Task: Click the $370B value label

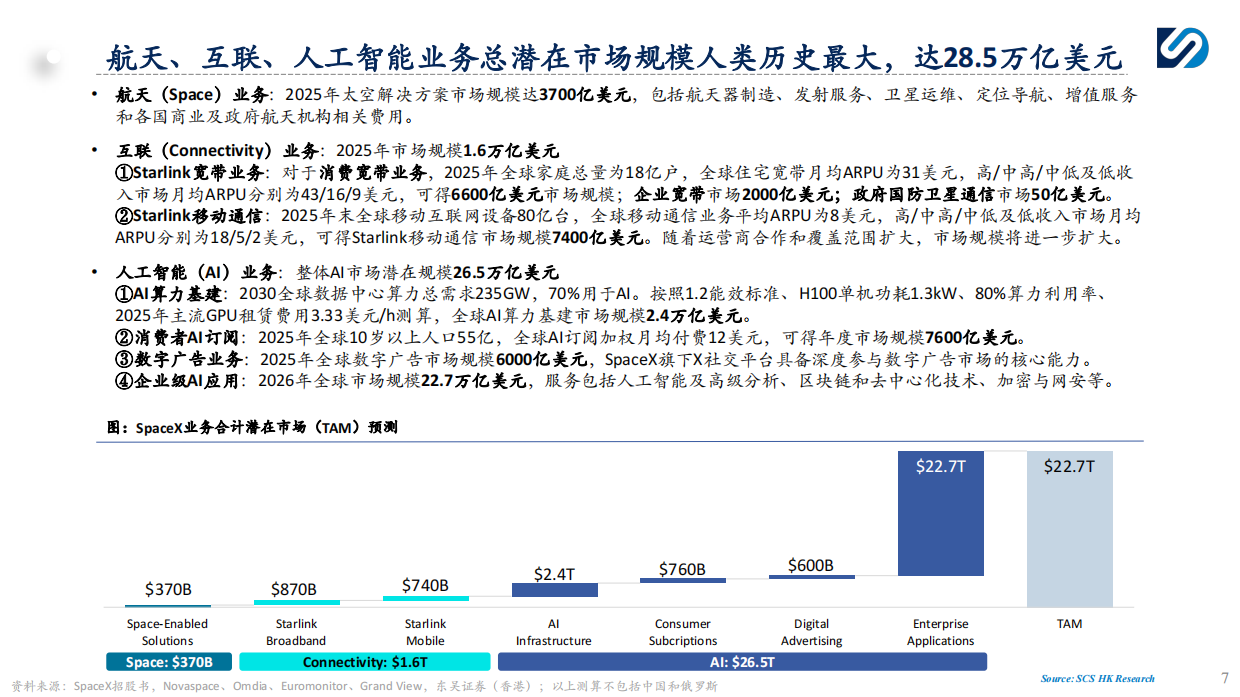Action: tap(168, 590)
